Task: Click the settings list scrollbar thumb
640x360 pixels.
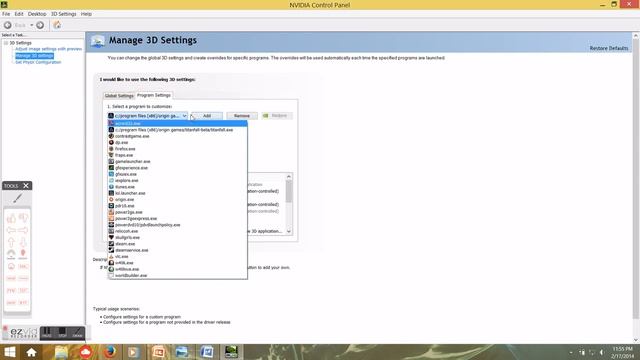Action: pyautogui.click(x=289, y=191)
